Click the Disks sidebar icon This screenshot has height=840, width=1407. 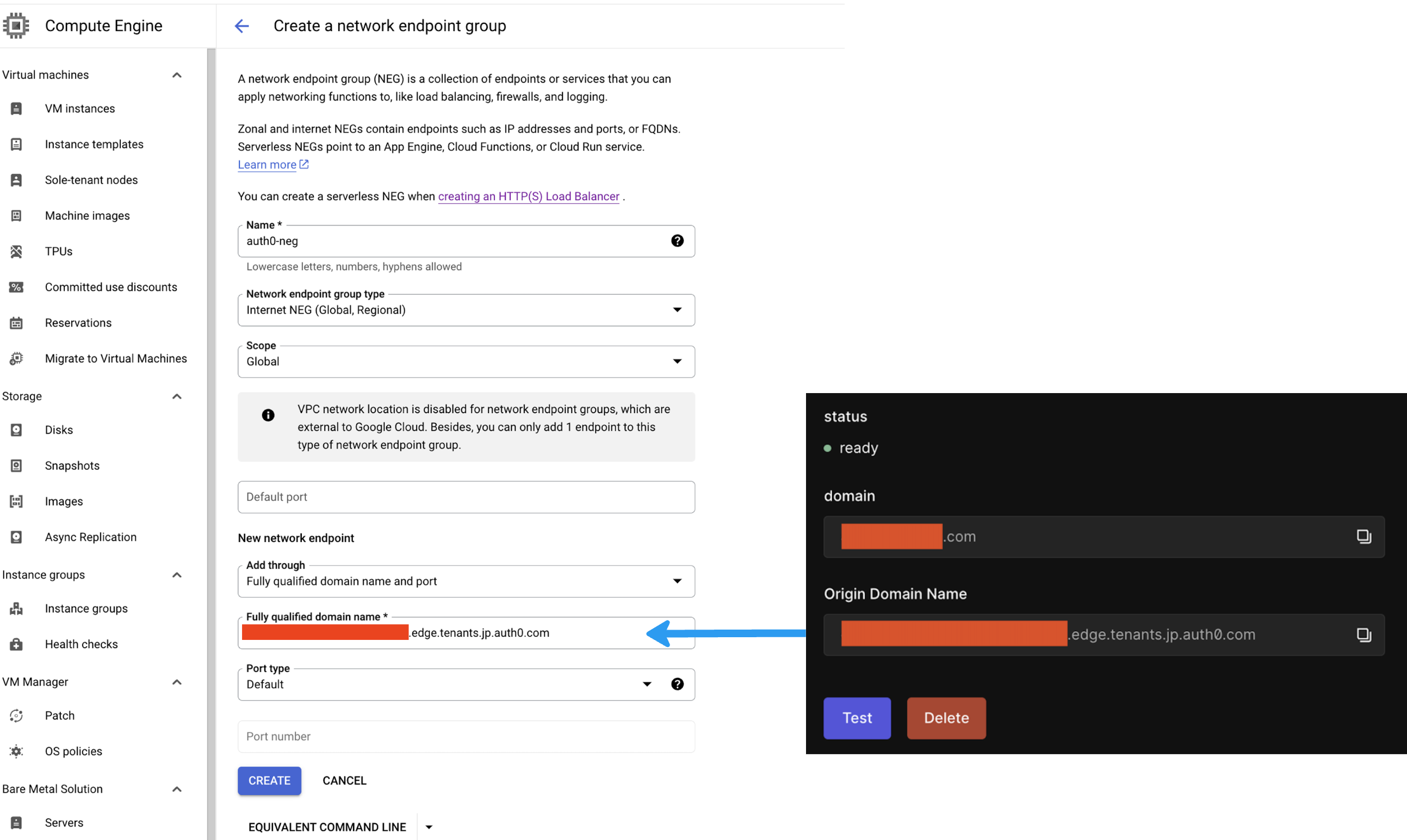[16, 430]
